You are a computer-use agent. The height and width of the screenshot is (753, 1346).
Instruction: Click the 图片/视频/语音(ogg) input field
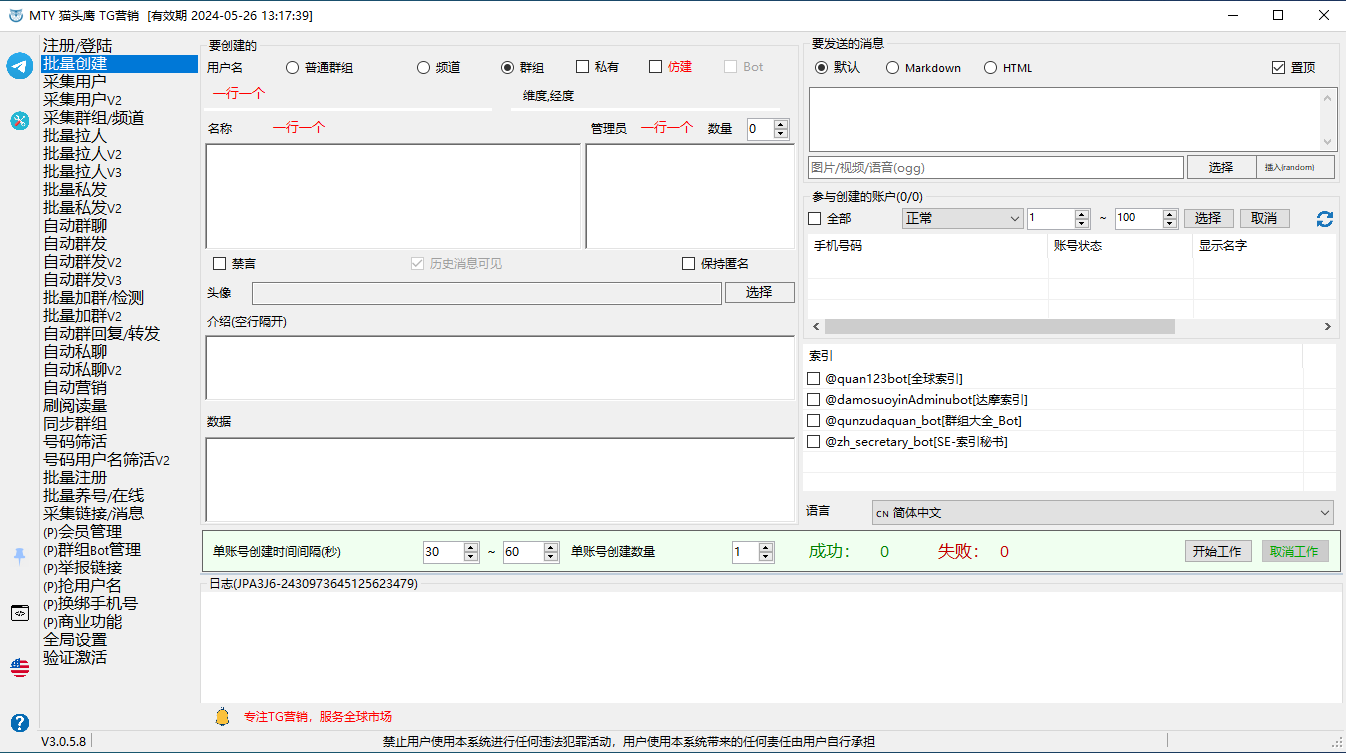coord(995,168)
